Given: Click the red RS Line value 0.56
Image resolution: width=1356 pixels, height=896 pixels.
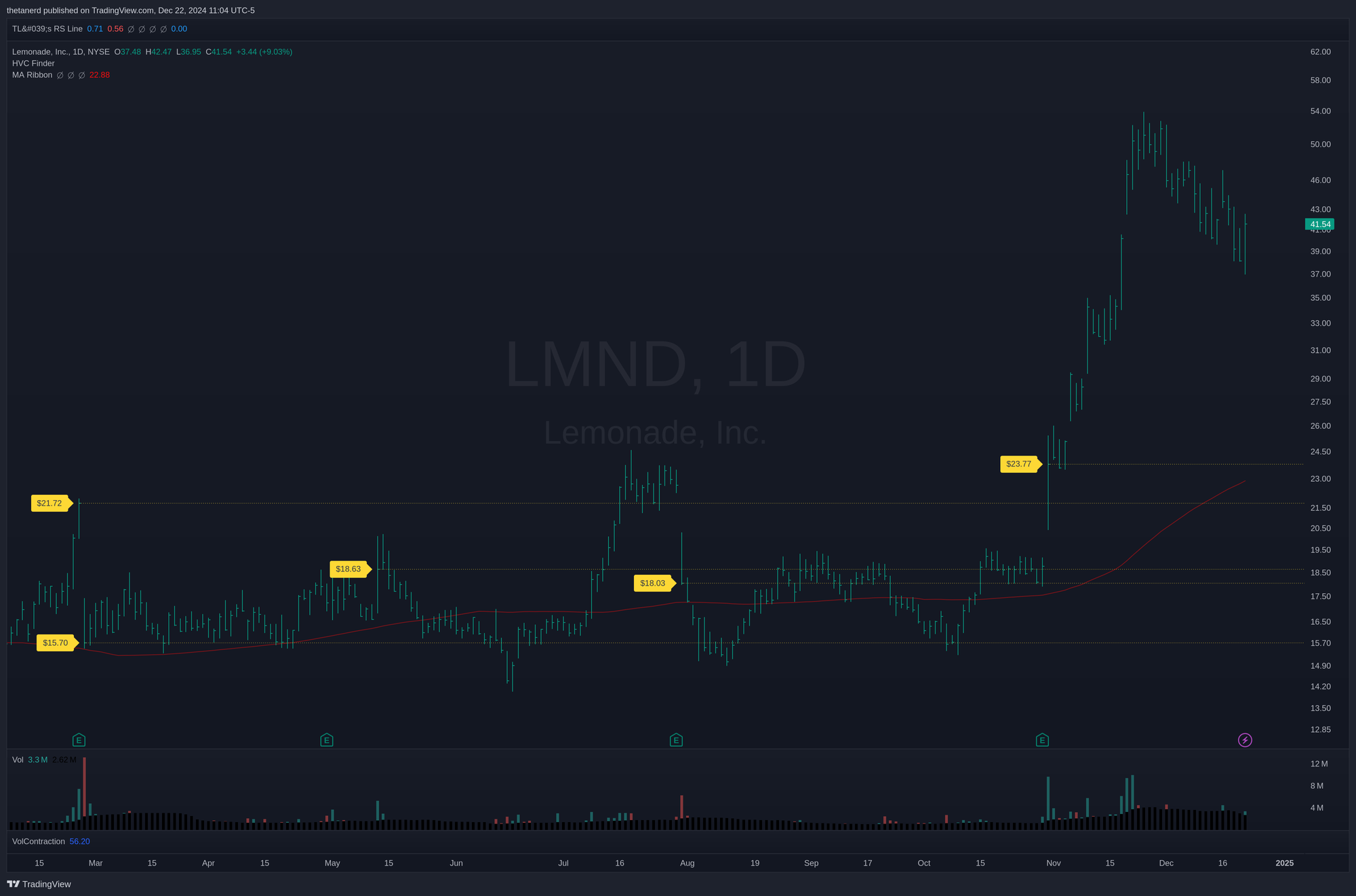Looking at the screenshot, I should (115, 29).
